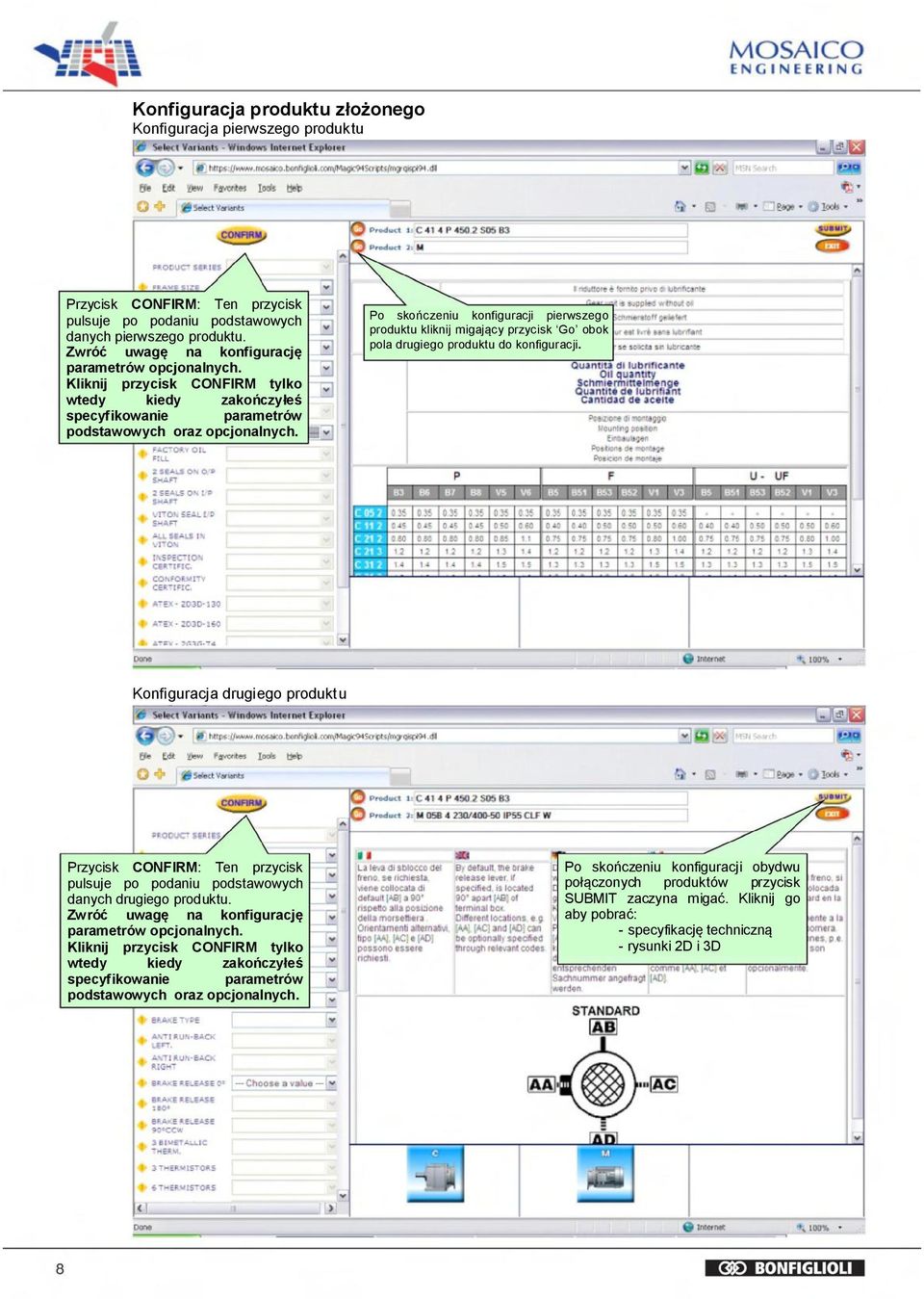Click the round Go icon beside Product 1, lower window
Viewport: 924px width, 1299px height.
click(x=358, y=797)
